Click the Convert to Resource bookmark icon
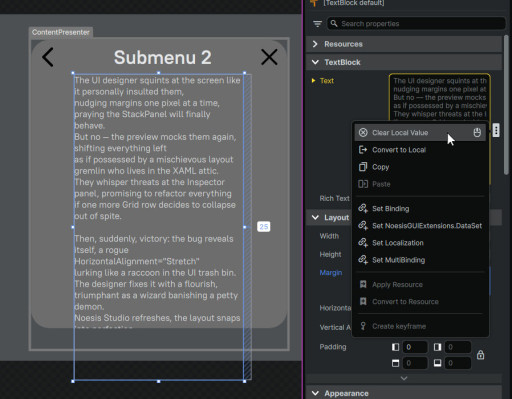Image resolution: width=512 pixels, height=399 pixels. click(363, 301)
